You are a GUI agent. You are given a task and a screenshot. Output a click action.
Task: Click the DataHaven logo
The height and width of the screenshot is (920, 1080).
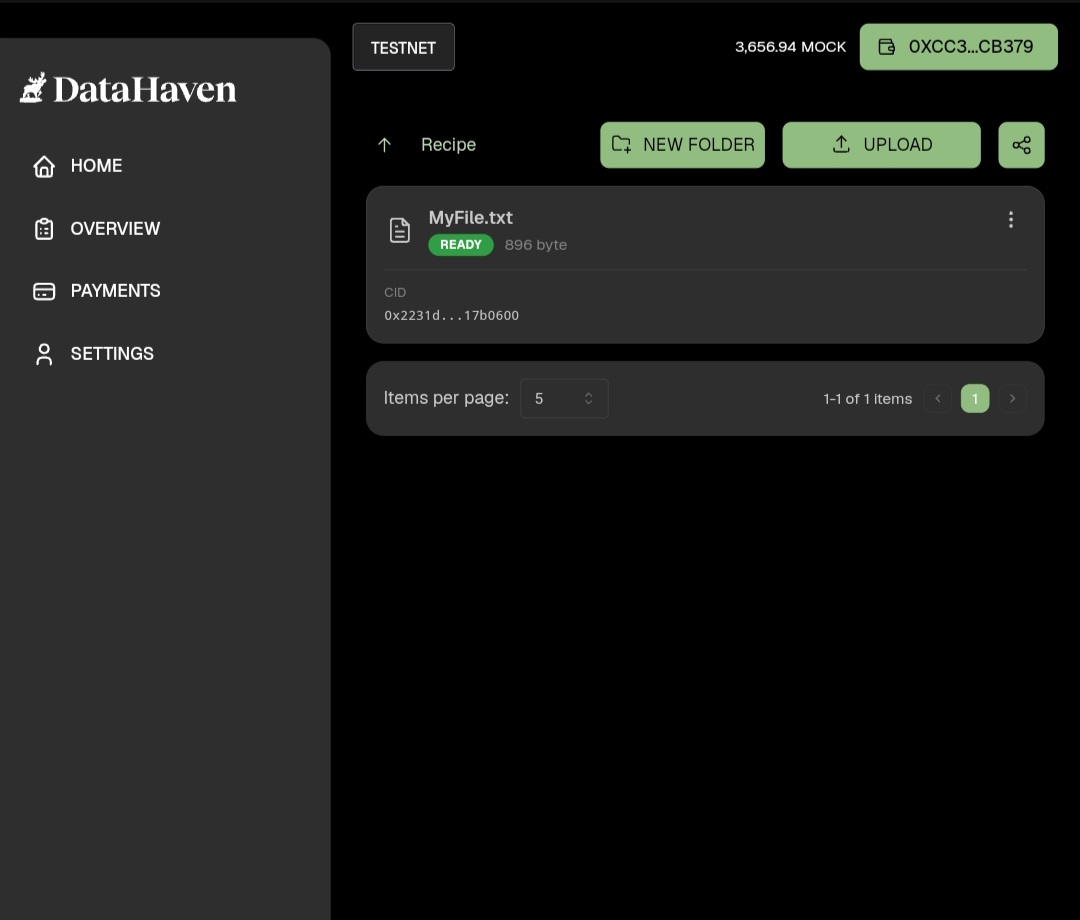pos(128,89)
